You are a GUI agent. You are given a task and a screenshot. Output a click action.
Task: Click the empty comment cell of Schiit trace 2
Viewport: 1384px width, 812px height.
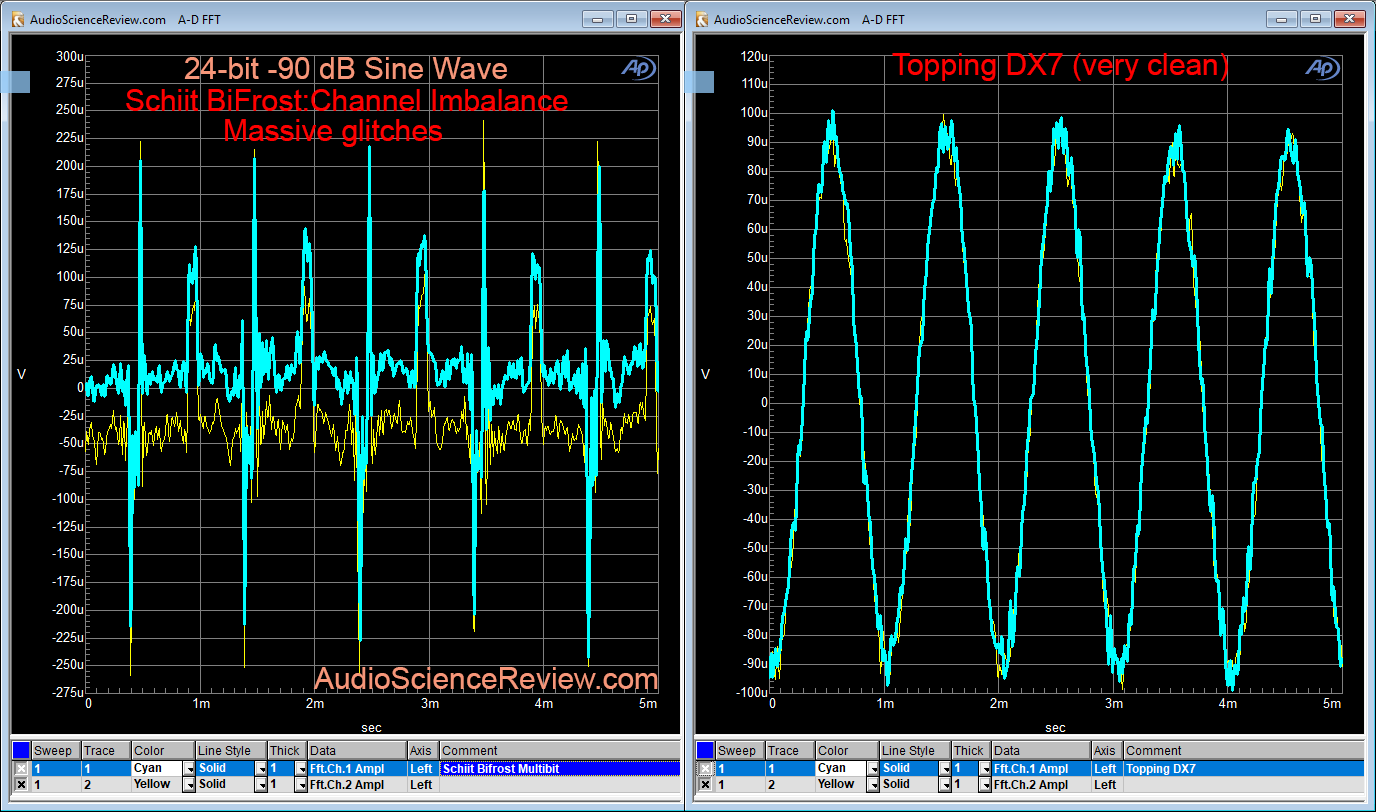pos(560,784)
